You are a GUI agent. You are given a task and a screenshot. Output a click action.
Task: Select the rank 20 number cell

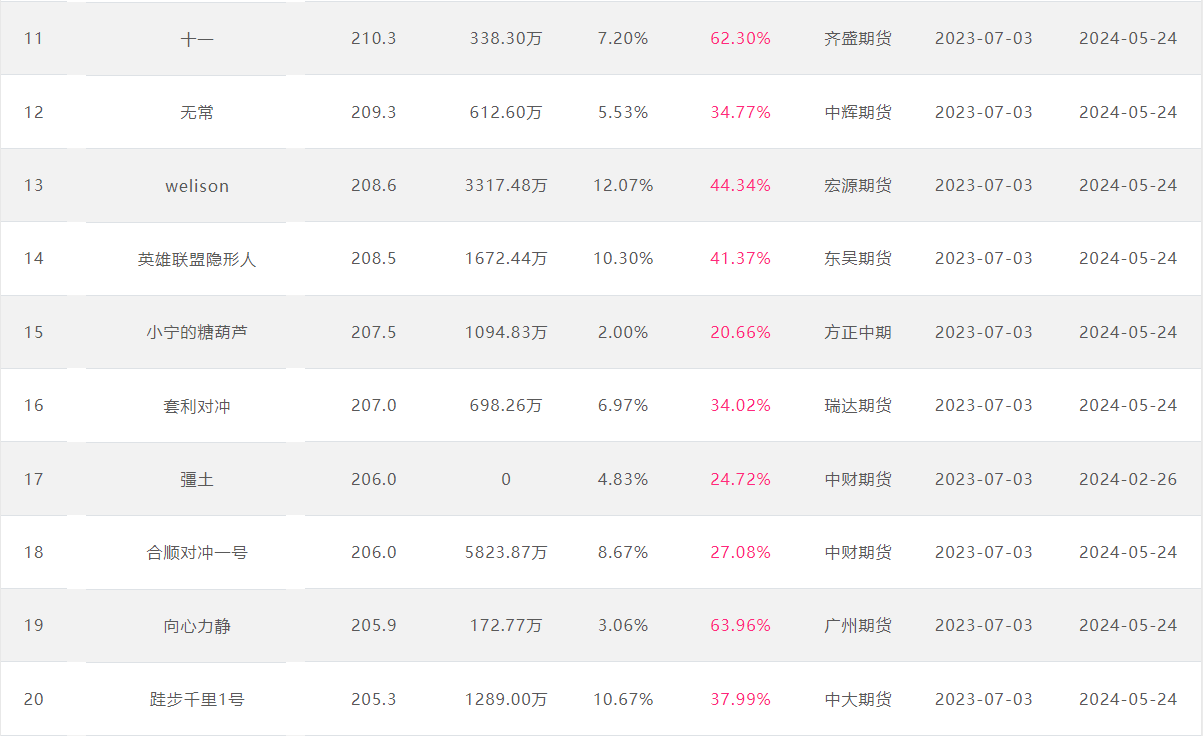[x=34, y=699]
